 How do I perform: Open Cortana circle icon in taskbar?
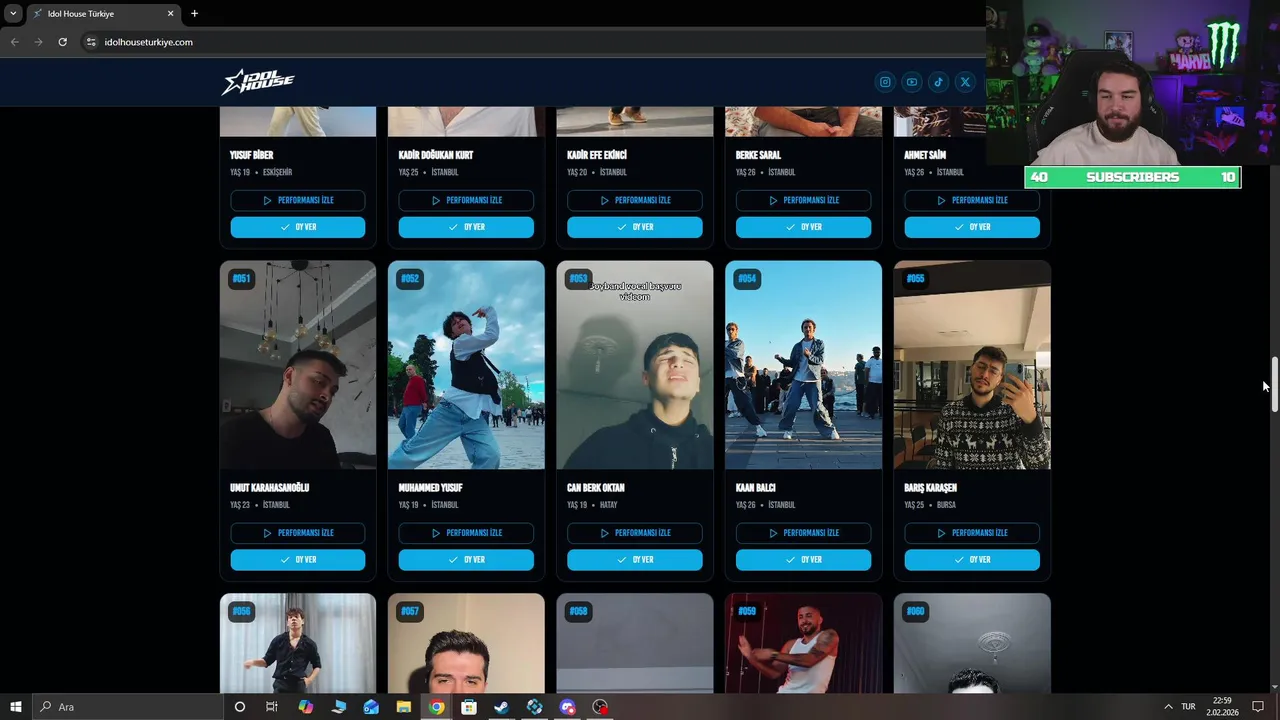[239, 707]
